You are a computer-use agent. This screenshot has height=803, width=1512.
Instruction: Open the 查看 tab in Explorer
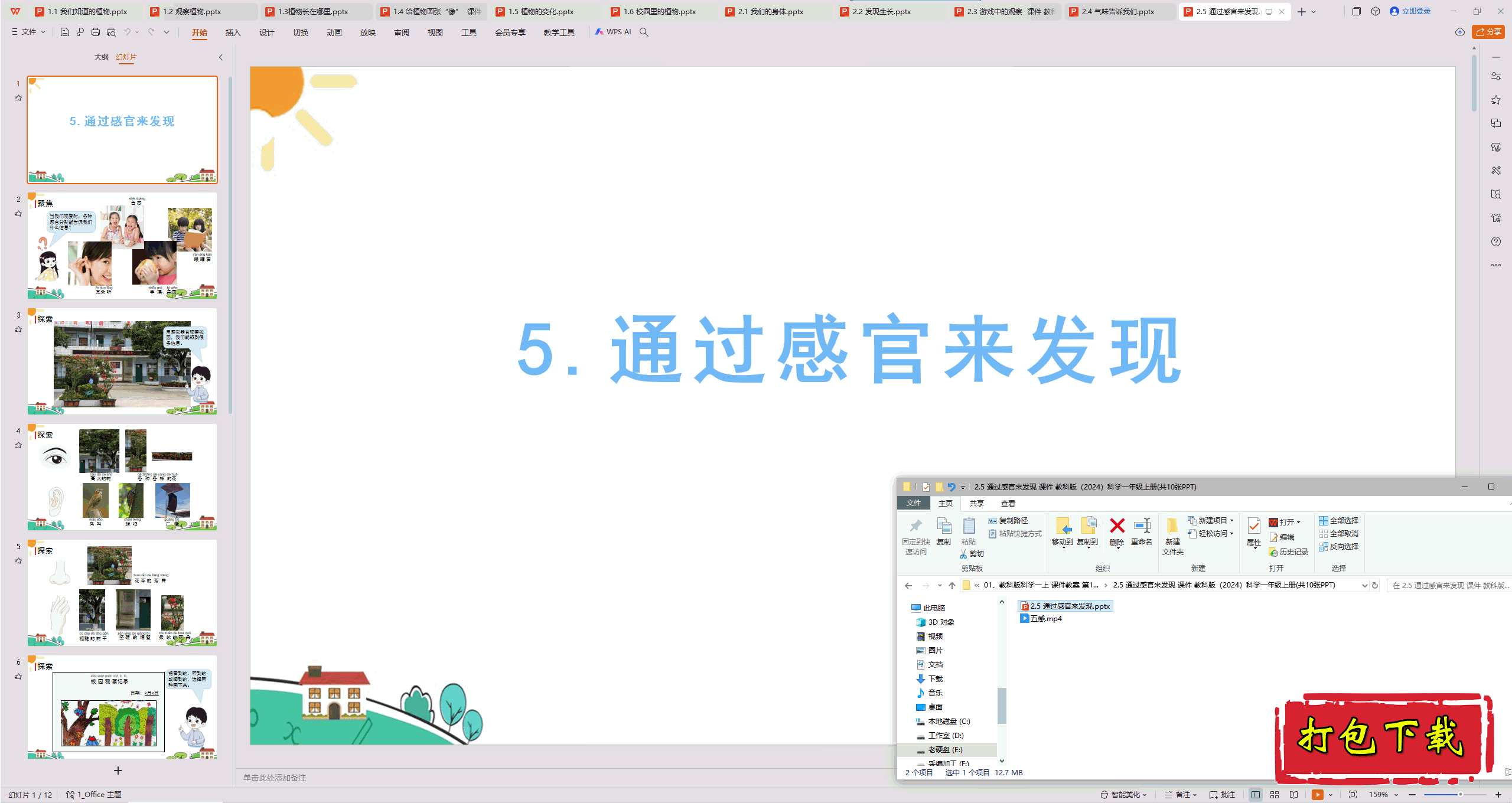pos(1008,504)
